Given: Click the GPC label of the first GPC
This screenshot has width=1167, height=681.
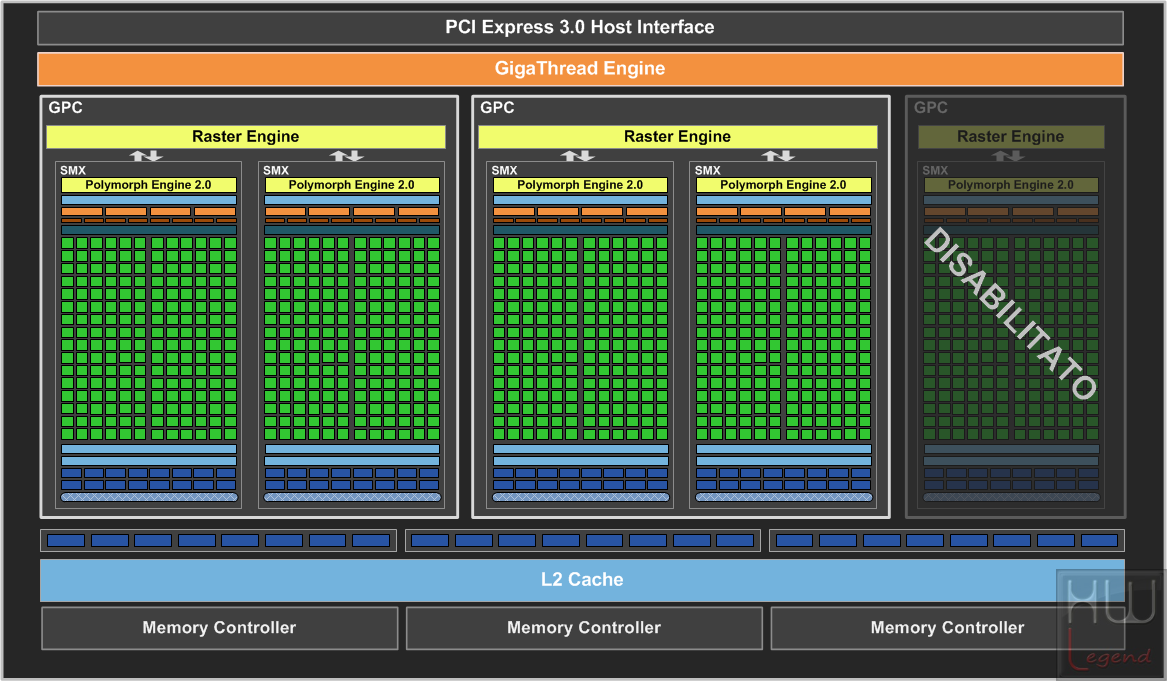Looking at the screenshot, I should point(65,107).
